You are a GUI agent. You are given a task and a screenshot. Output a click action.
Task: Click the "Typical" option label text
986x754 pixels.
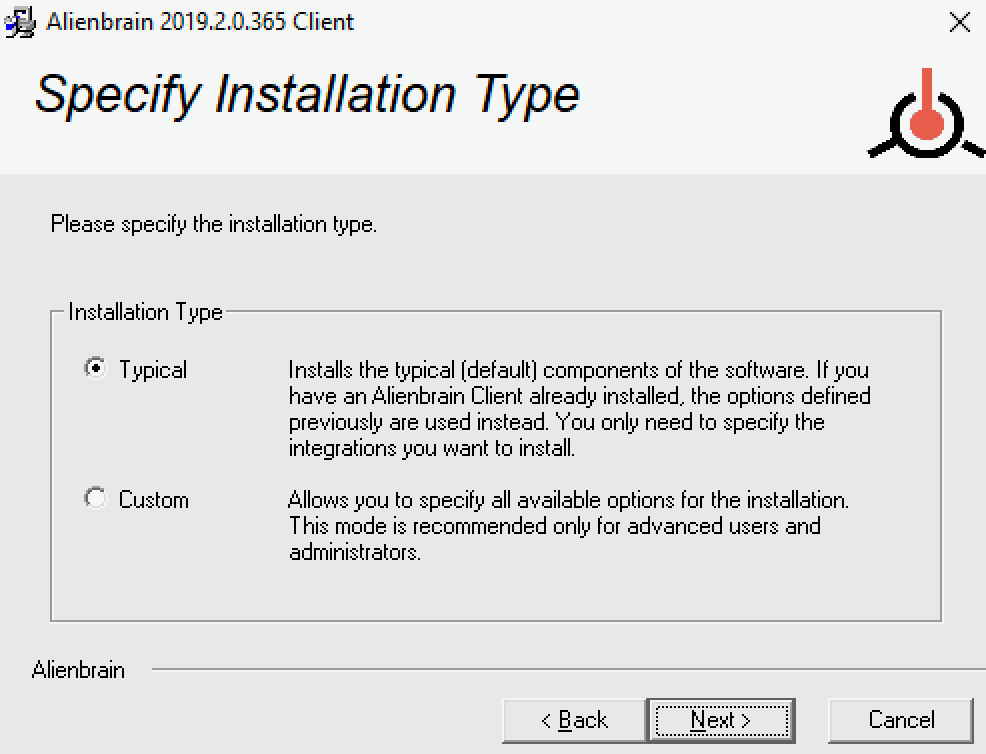153,370
